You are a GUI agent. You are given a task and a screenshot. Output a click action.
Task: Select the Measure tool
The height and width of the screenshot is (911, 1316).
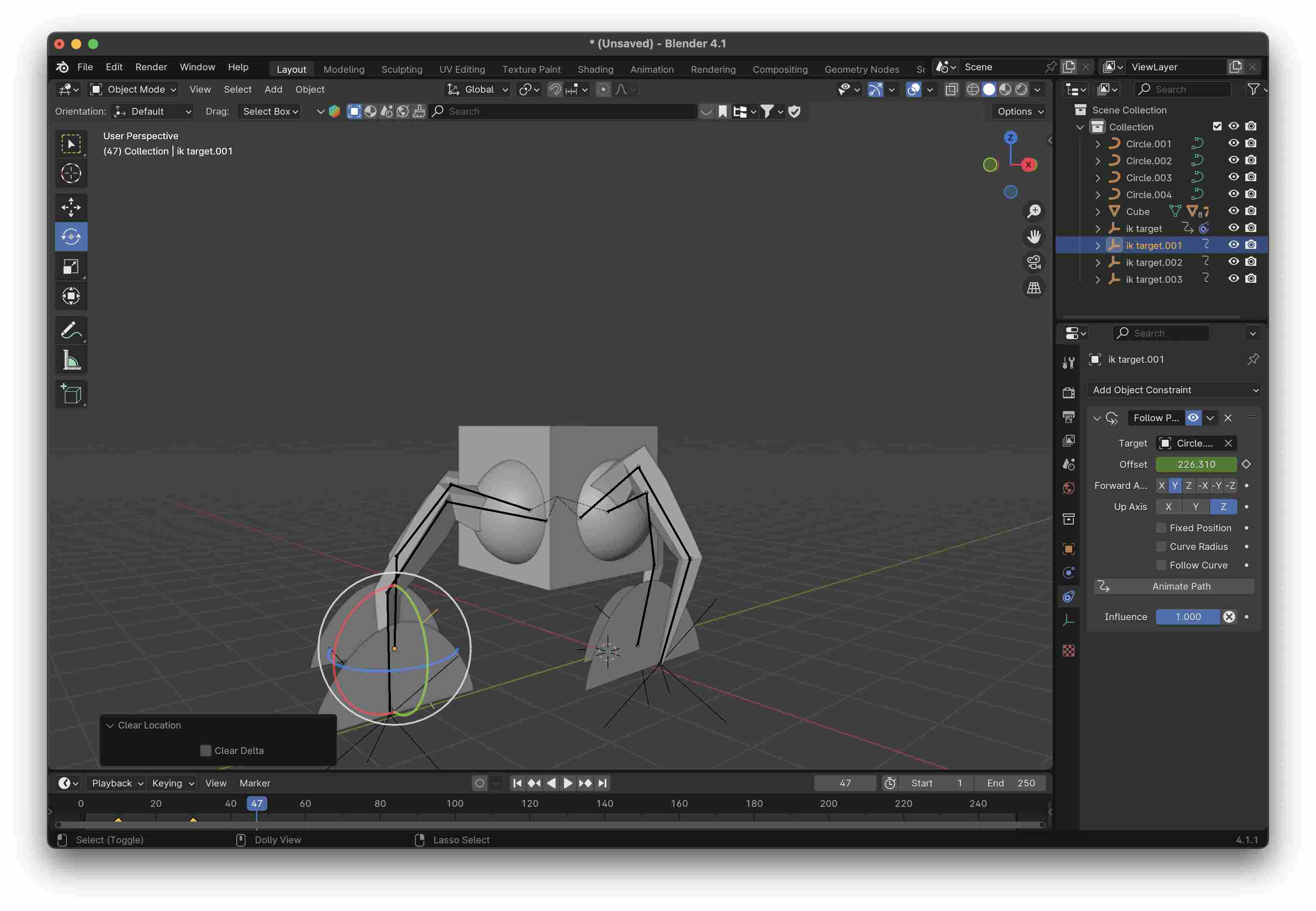click(x=71, y=359)
